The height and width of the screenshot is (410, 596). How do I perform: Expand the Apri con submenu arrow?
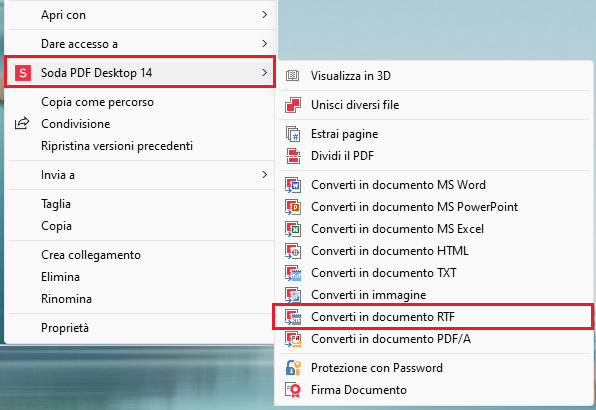265,15
